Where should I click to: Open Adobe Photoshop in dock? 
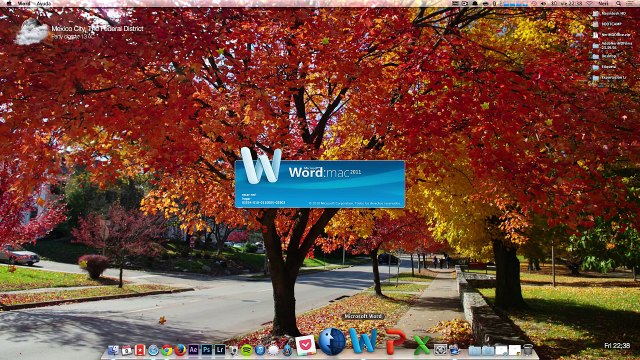click(x=207, y=350)
